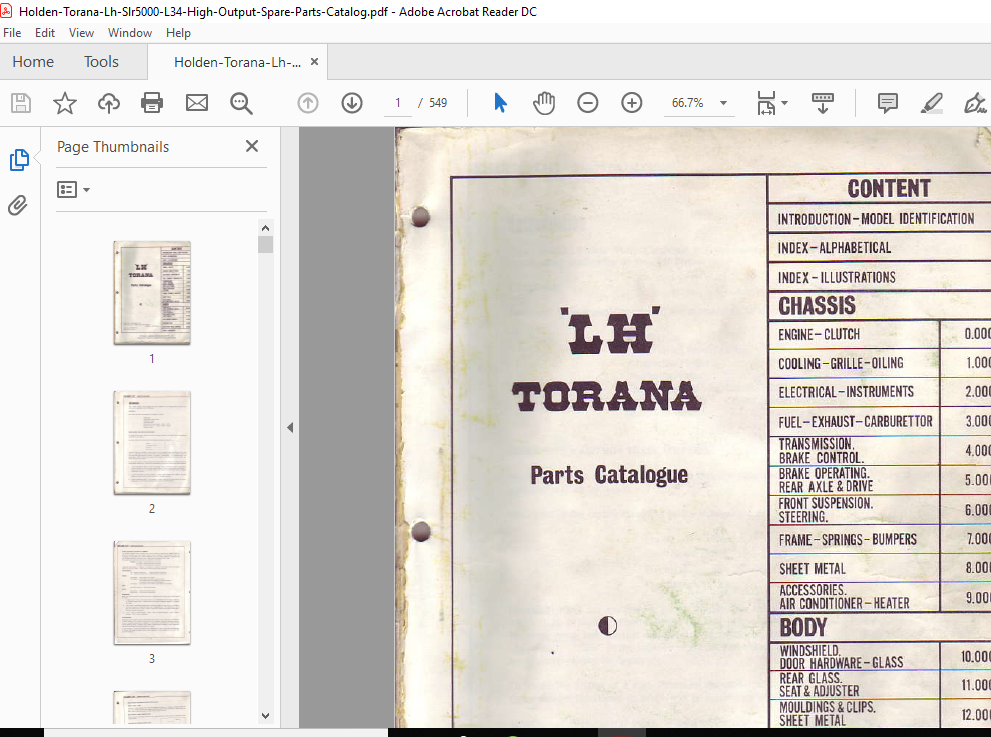
Task: Click 'ELECTRICAL–INSTRUMENTS' row in contents table
Action: 879,393
